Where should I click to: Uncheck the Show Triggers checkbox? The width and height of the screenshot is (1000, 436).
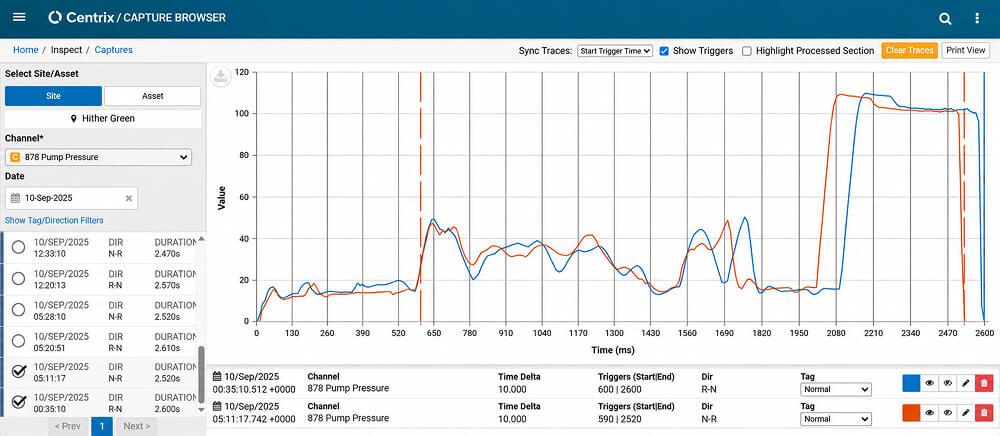(664, 51)
